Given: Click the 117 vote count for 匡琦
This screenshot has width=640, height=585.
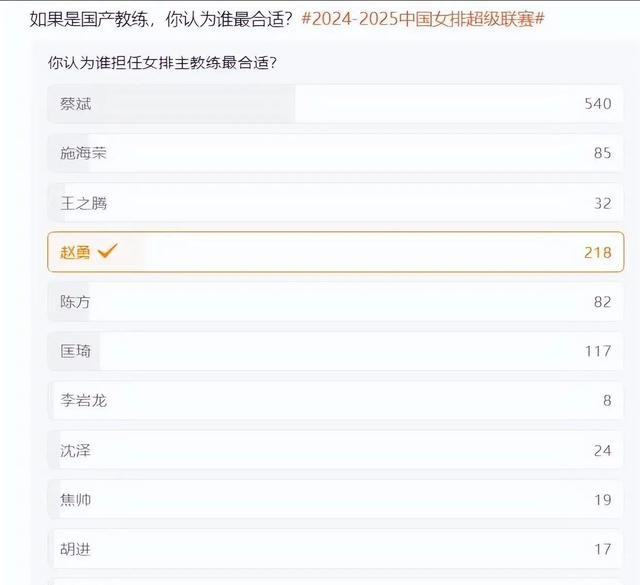Looking at the screenshot, I should pyautogui.click(x=597, y=351).
